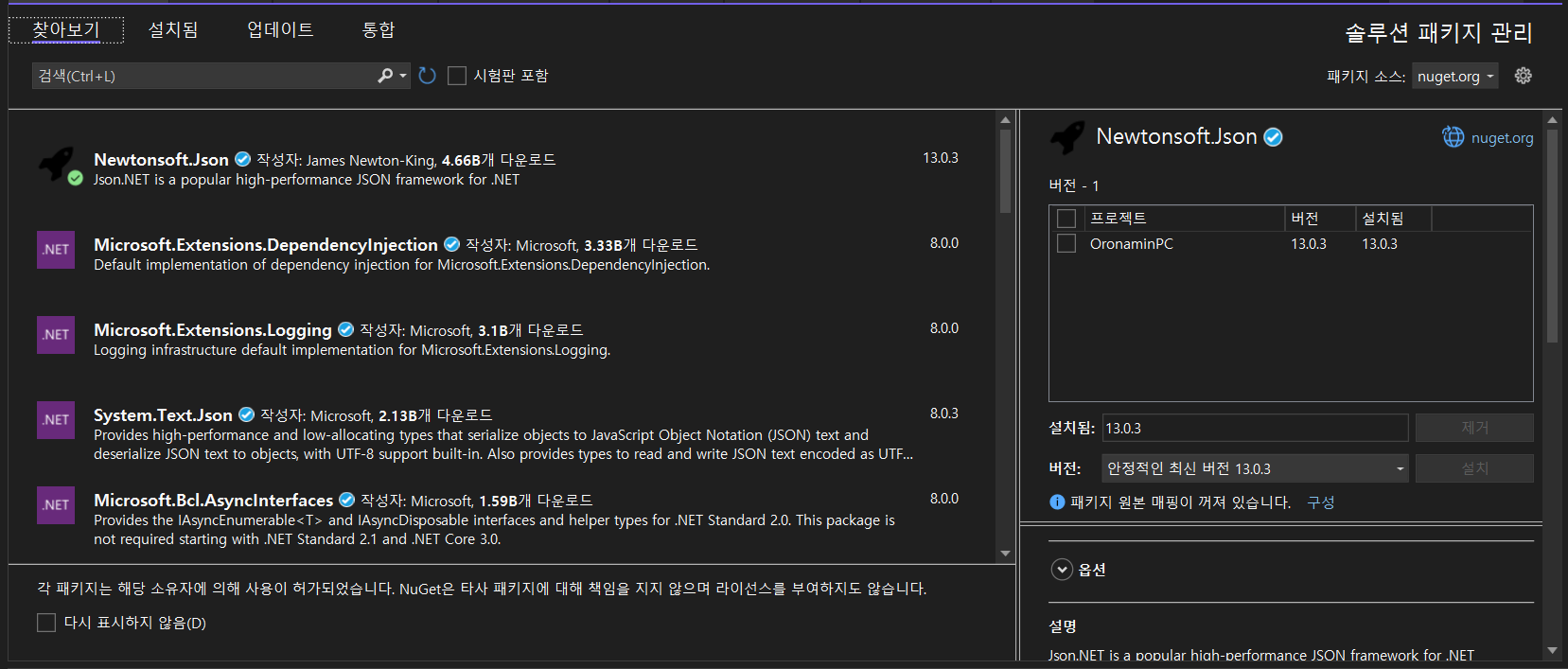Open 버전 version combo box
1568x669 pixels.
(x=1256, y=468)
